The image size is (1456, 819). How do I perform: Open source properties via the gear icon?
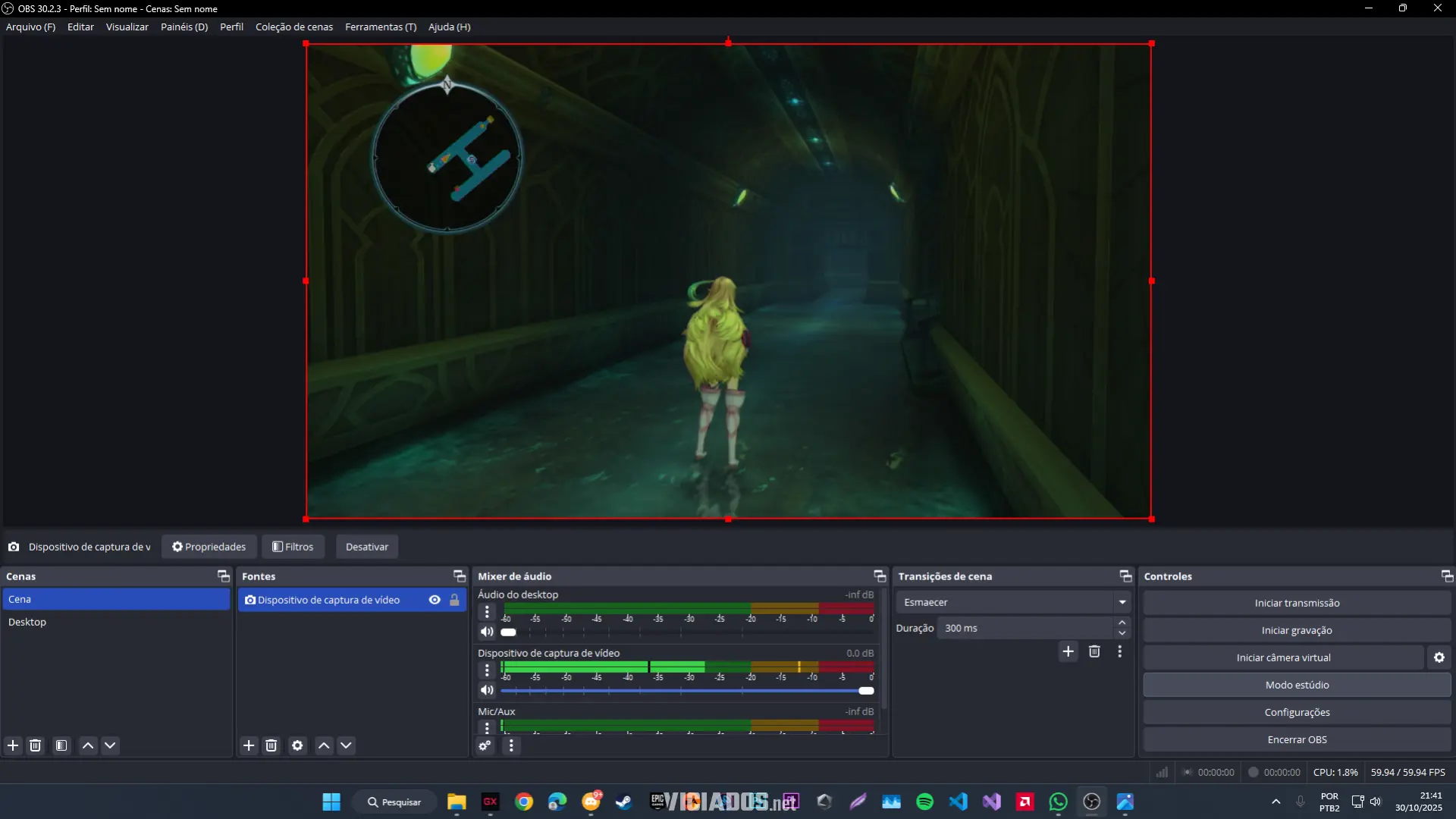coord(297,745)
